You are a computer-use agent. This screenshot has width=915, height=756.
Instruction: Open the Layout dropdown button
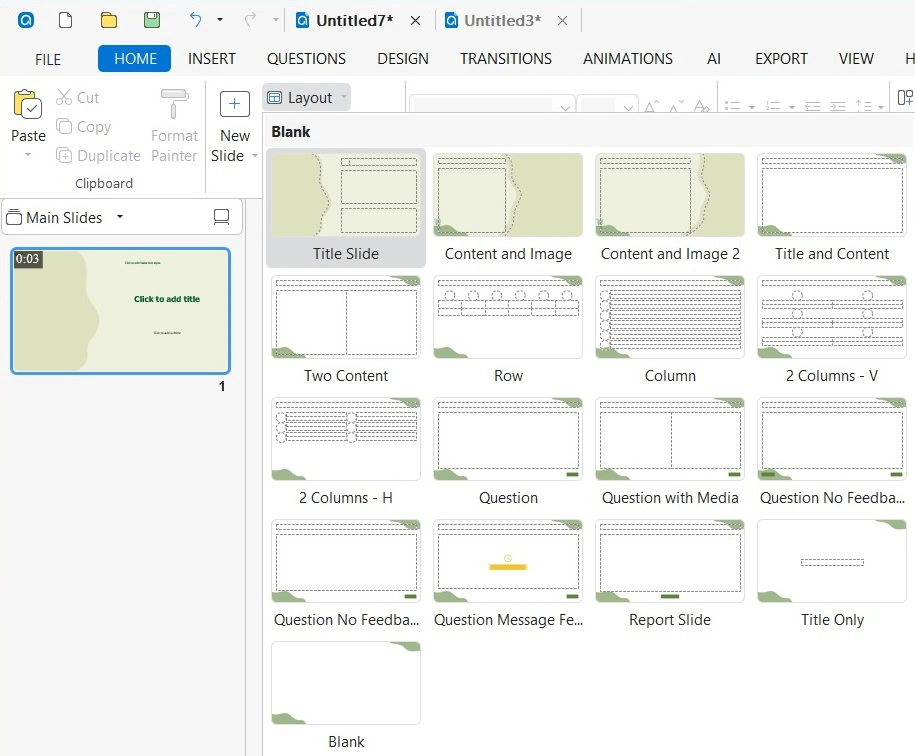pyautogui.click(x=307, y=97)
